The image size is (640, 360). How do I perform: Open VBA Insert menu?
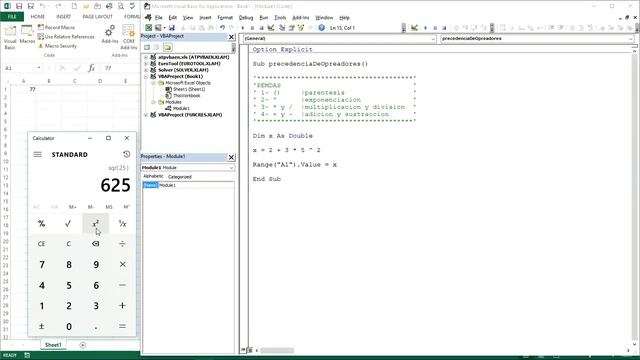click(205, 18)
